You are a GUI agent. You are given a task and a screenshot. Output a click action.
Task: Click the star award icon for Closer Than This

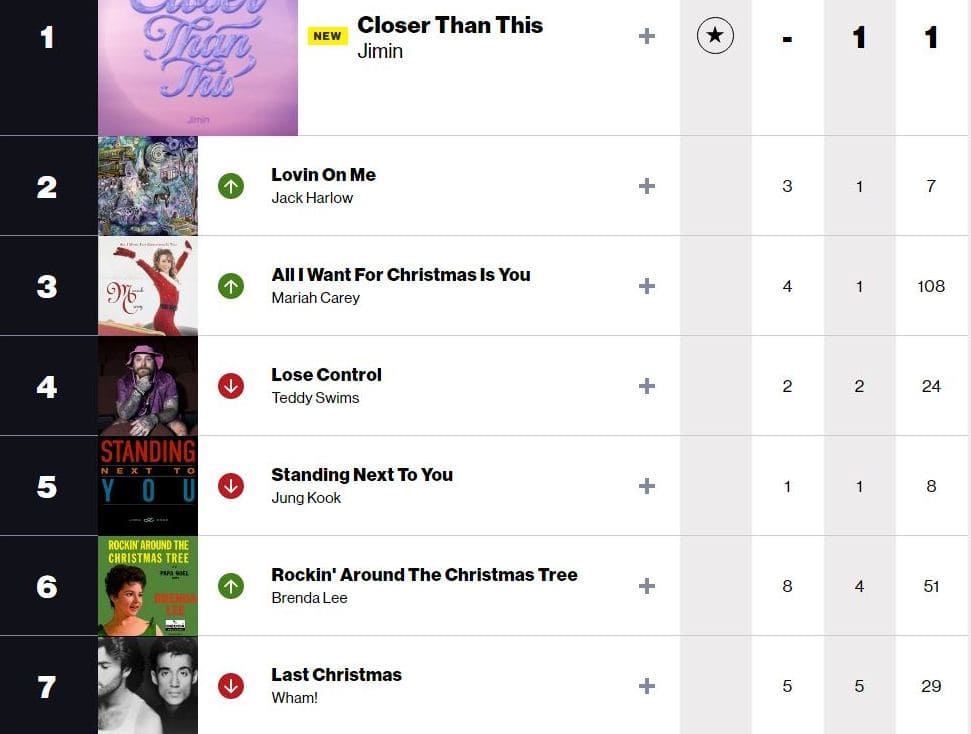pos(715,37)
